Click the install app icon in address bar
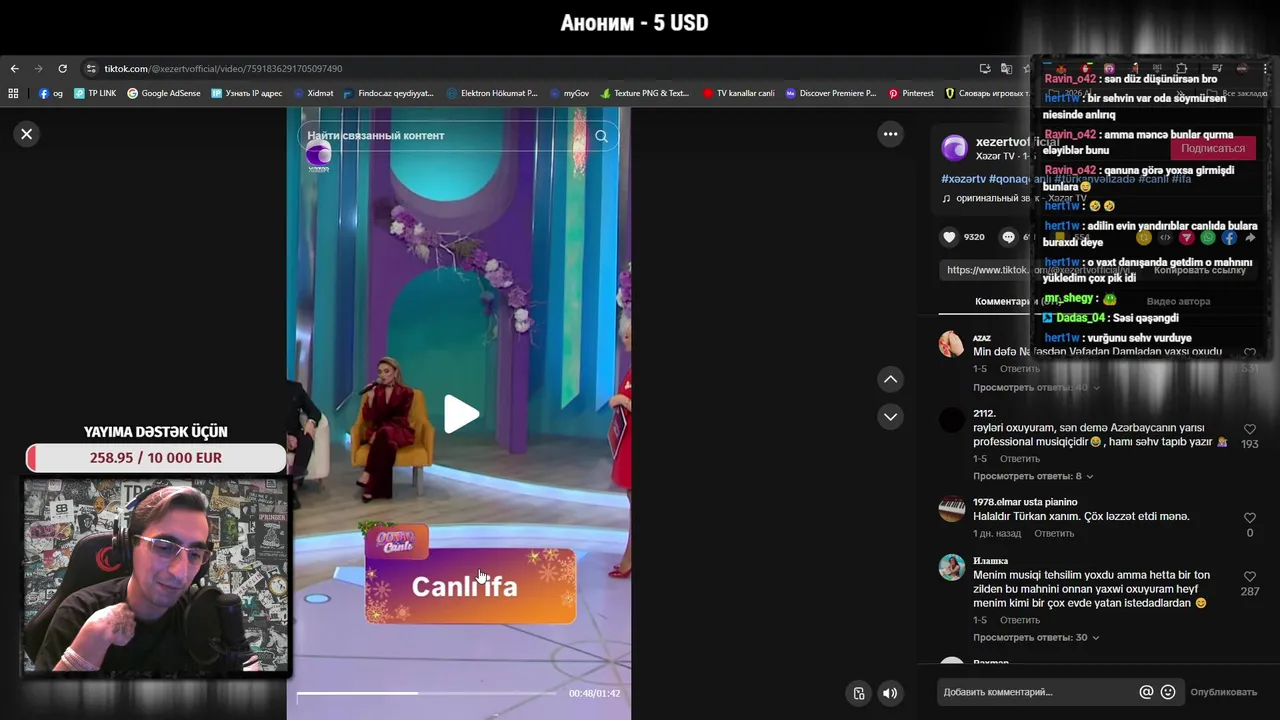This screenshot has height=720, width=1280. pos(985,69)
